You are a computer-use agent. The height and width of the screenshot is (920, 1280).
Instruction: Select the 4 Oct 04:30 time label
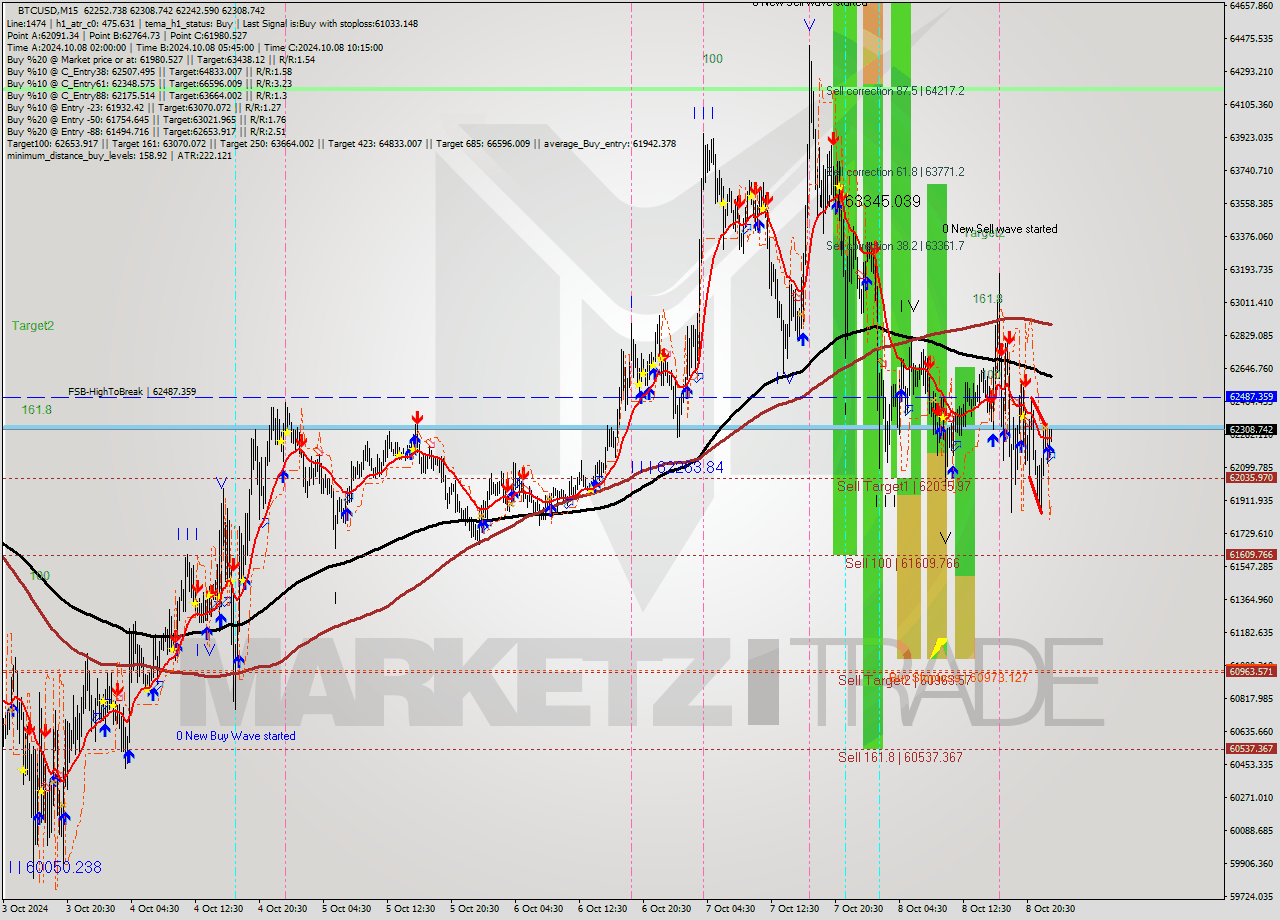pyautogui.click(x=155, y=909)
